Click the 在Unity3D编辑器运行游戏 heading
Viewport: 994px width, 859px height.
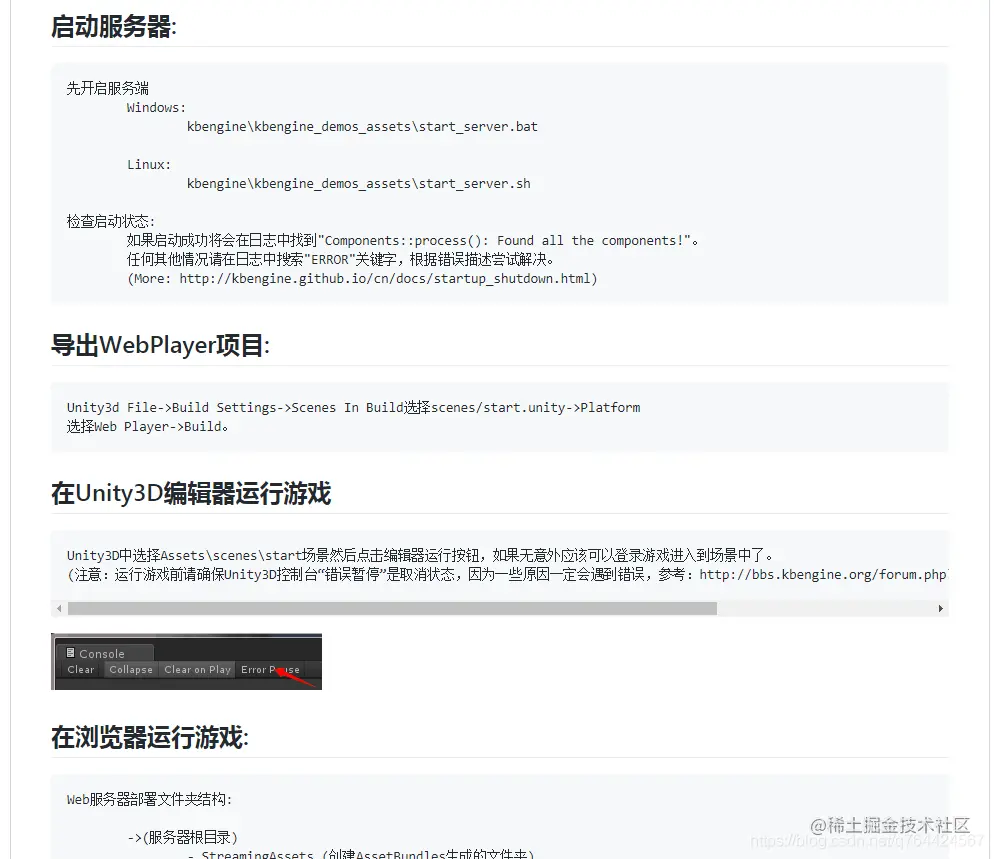pyautogui.click(x=192, y=493)
